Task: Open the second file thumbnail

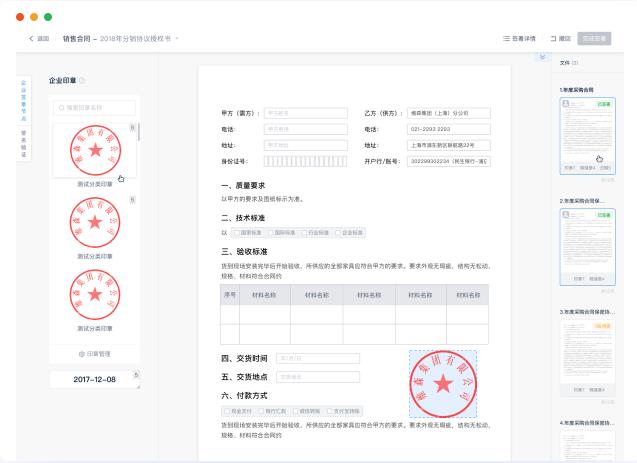Action: coord(587,247)
